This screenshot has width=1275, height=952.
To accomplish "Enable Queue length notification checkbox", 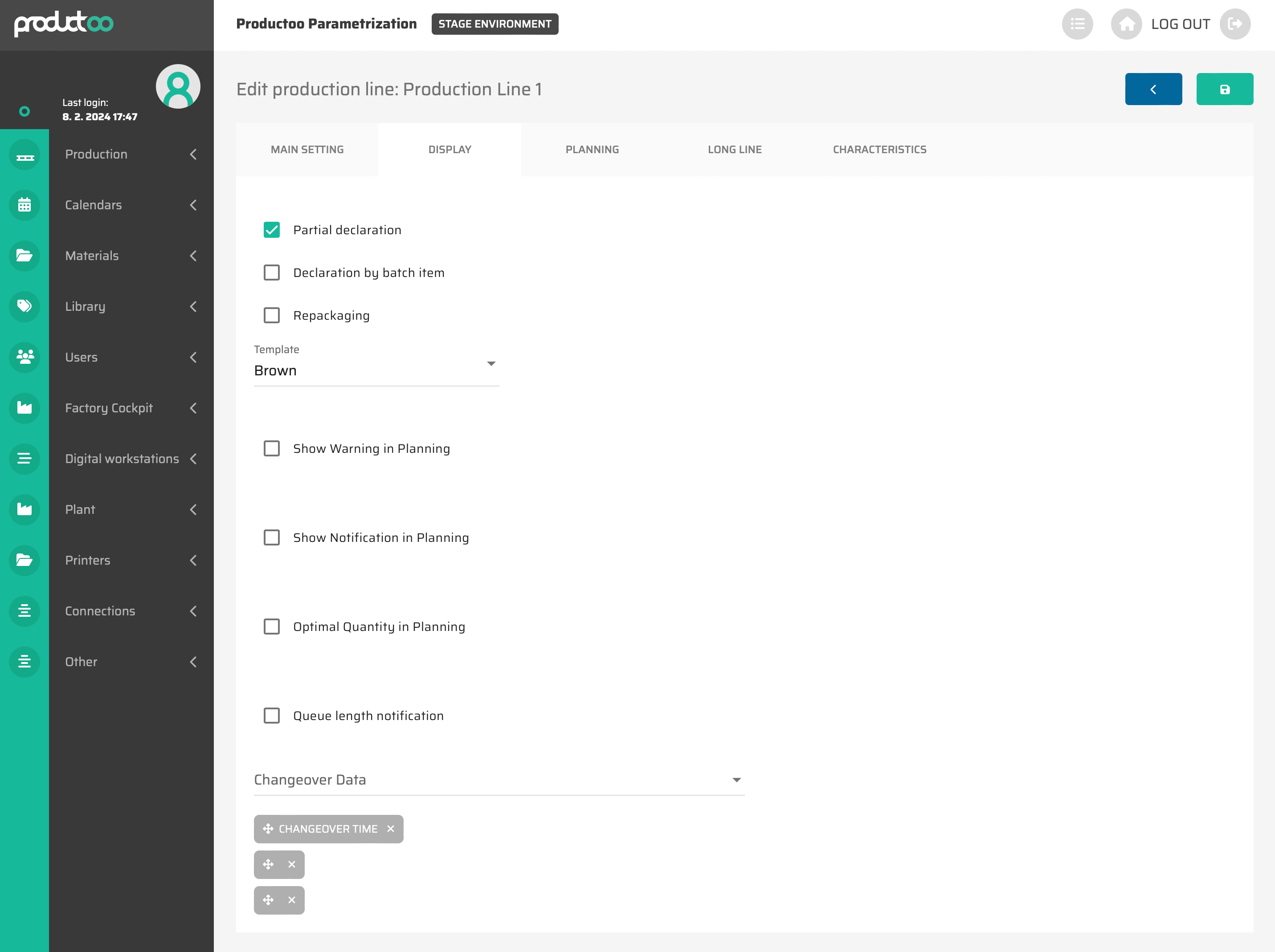I will [271, 716].
